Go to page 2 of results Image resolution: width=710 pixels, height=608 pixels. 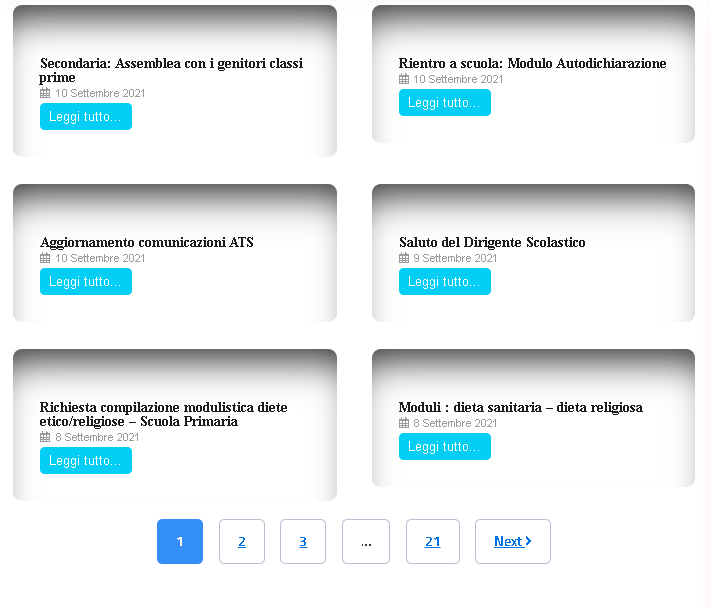click(242, 541)
